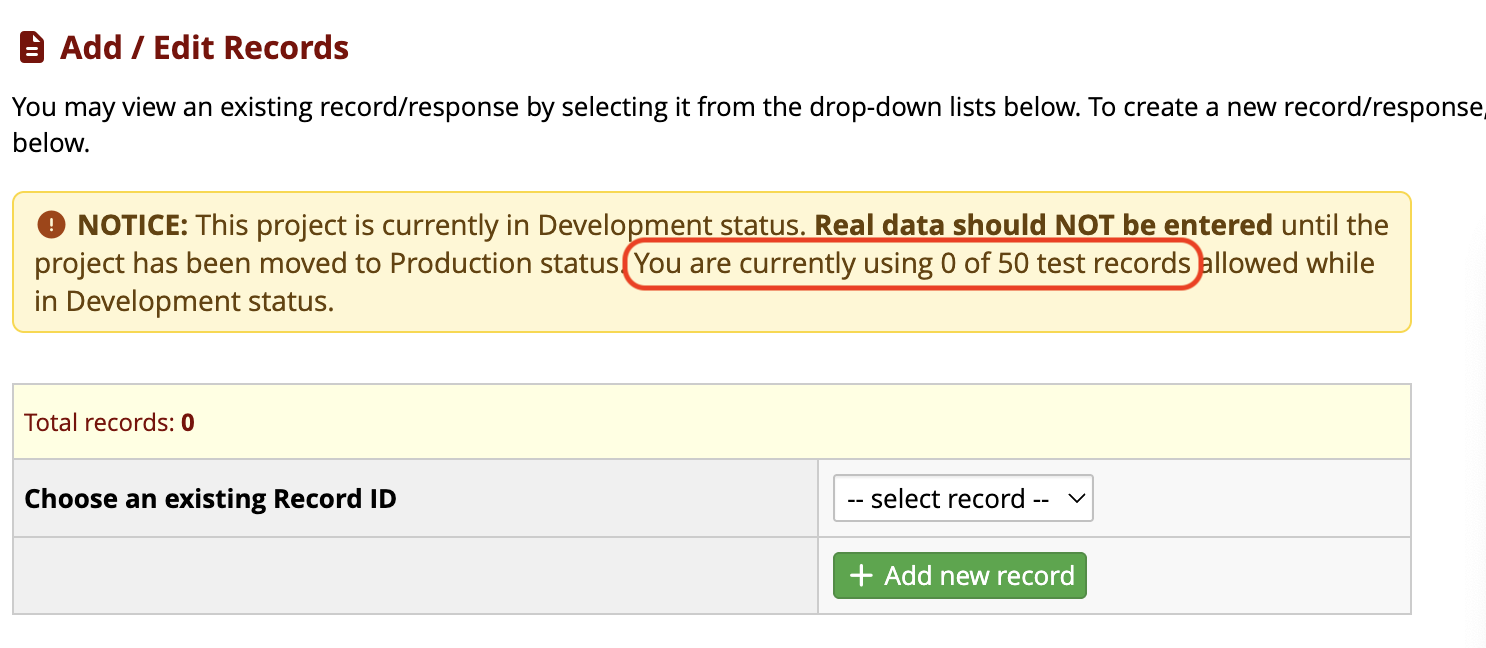
Task: Click the bold total records count "0"
Action: pyautogui.click(x=188, y=423)
